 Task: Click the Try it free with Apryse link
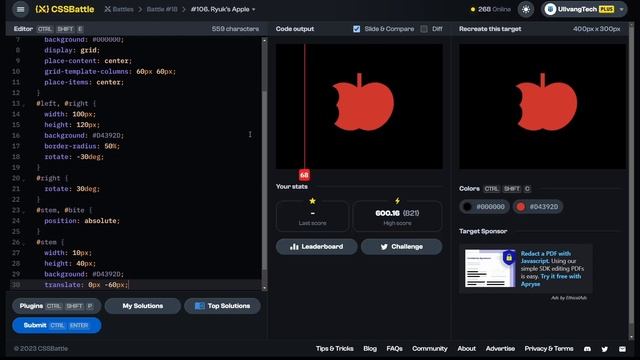pyautogui.click(x=551, y=280)
